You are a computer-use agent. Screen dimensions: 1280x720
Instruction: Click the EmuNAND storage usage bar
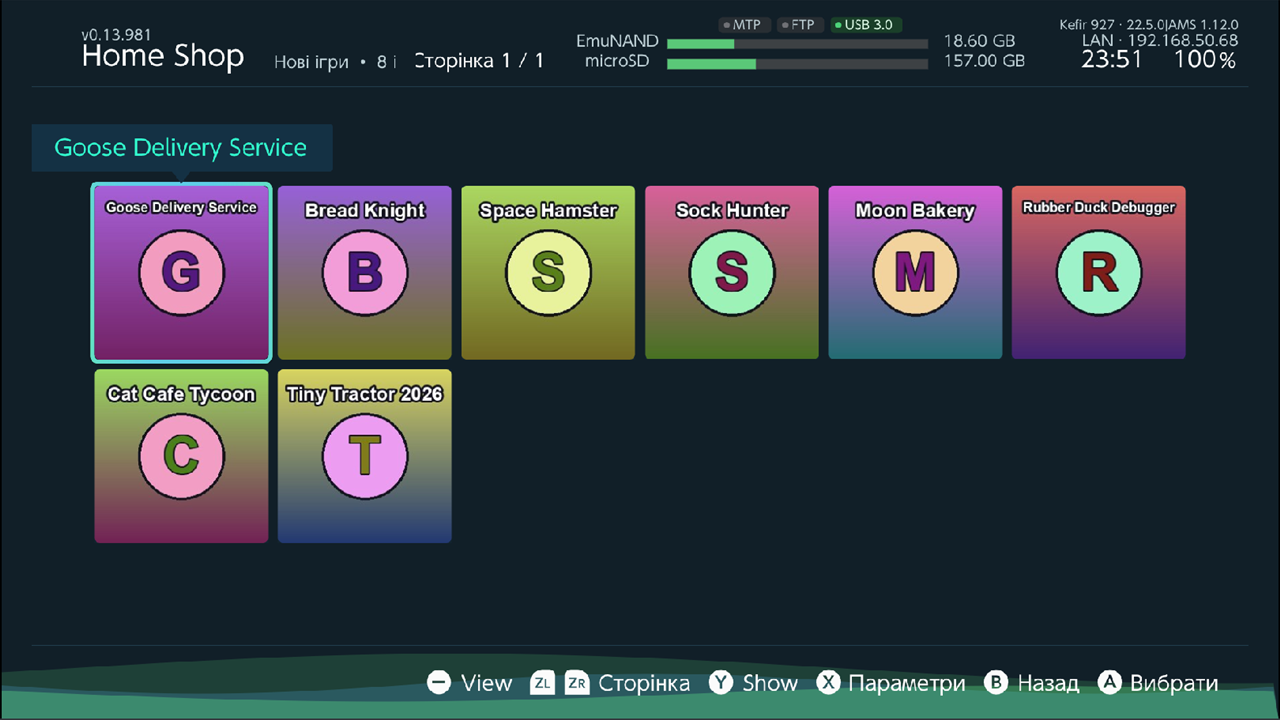(797, 44)
